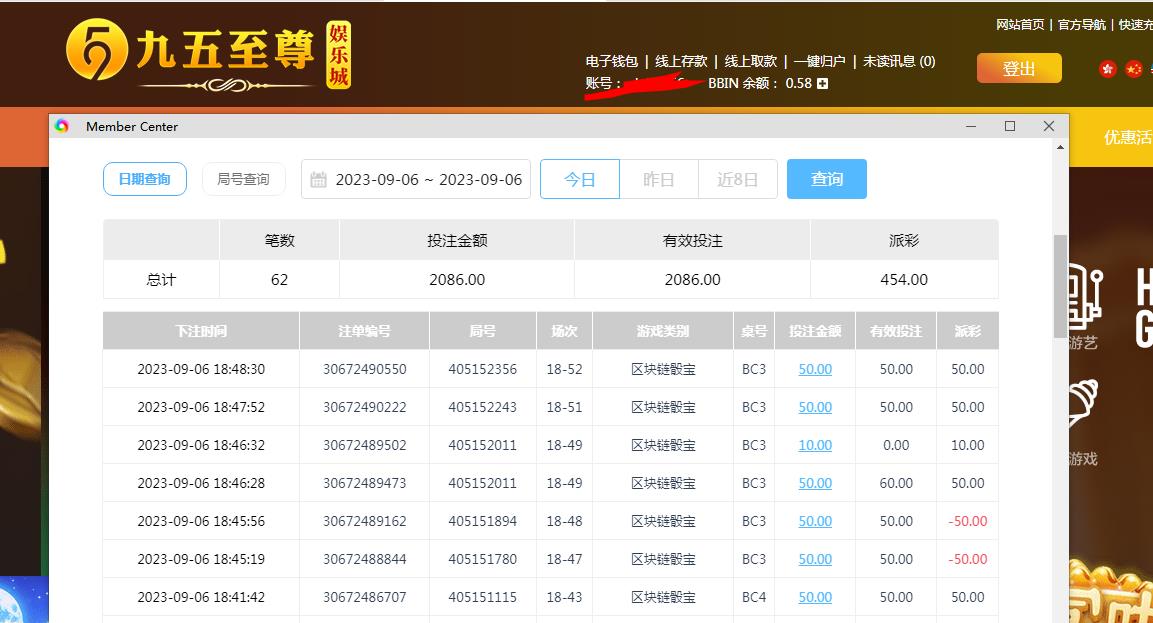Choose the 近8日 date range
Screen dimensions: 1153x623
tap(738, 180)
